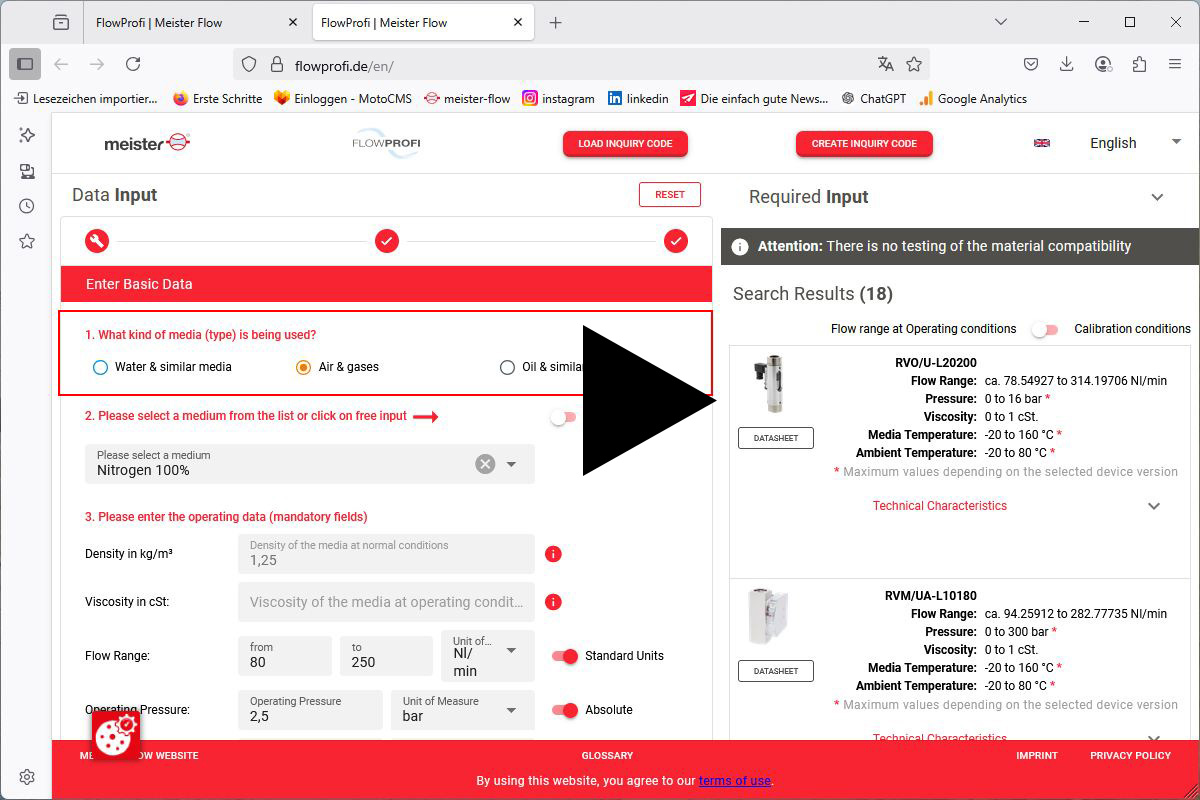Open PRIVACY POLICY footer link
This screenshot has height=800, width=1200.
[x=1130, y=756]
